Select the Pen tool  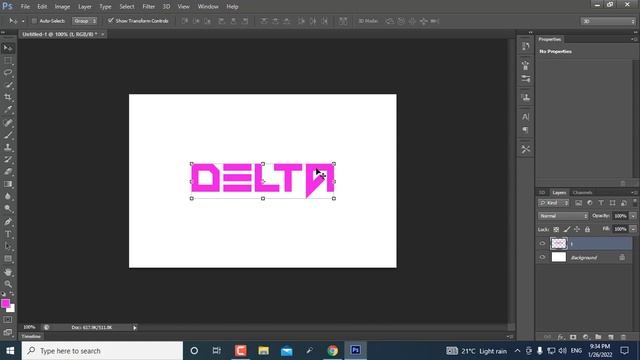(x=8, y=222)
